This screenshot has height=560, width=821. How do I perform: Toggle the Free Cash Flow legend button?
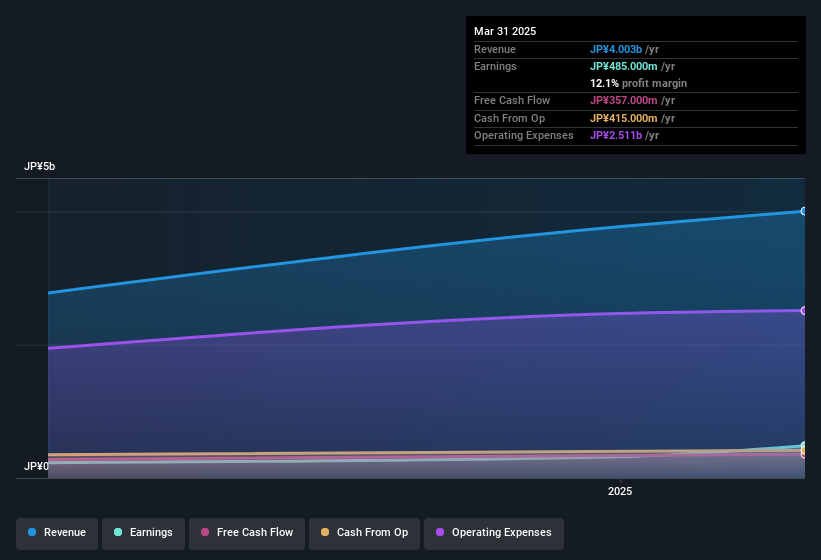click(x=247, y=533)
